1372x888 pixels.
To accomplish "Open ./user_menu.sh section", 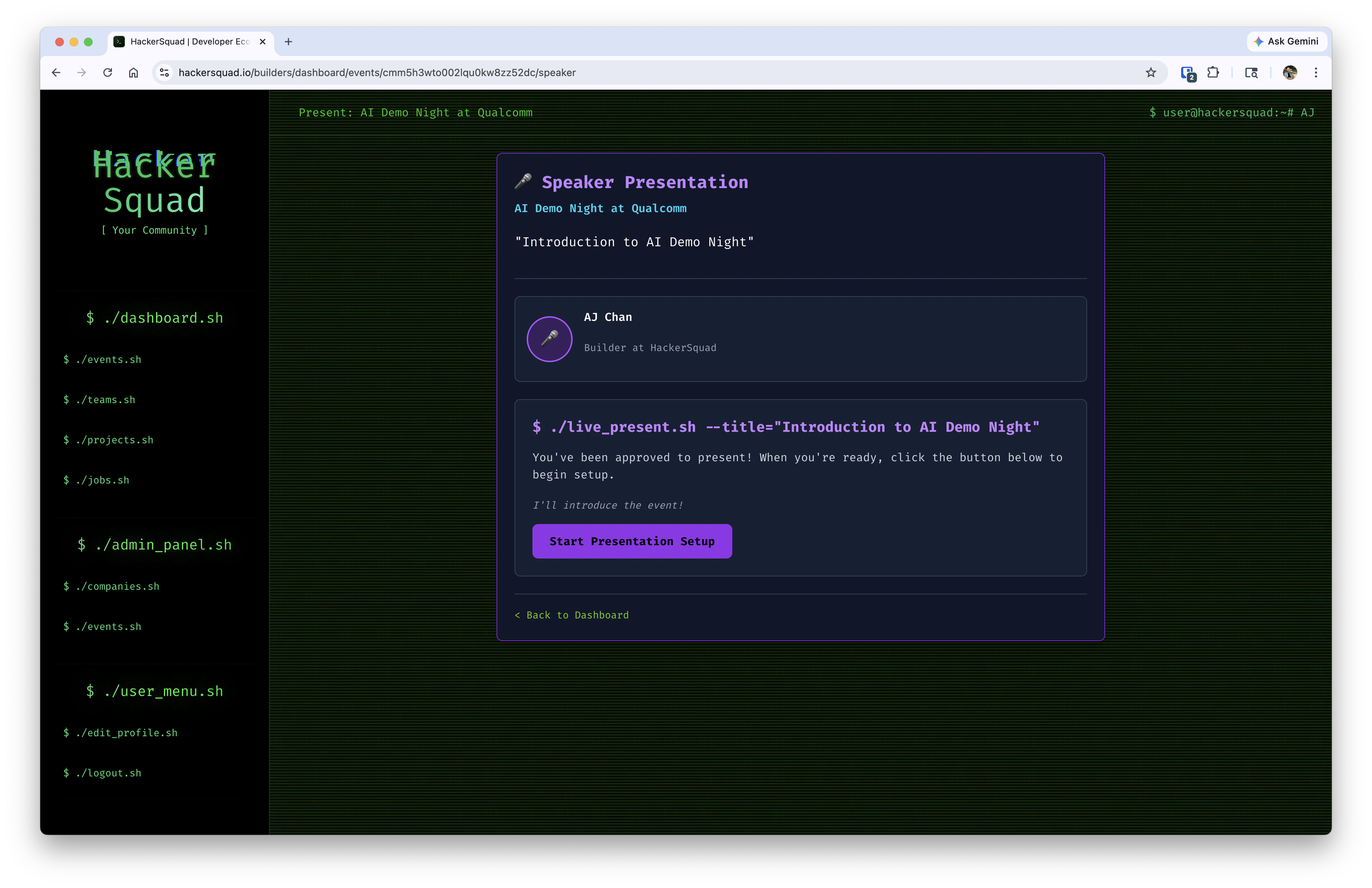I will pos(154,691).
